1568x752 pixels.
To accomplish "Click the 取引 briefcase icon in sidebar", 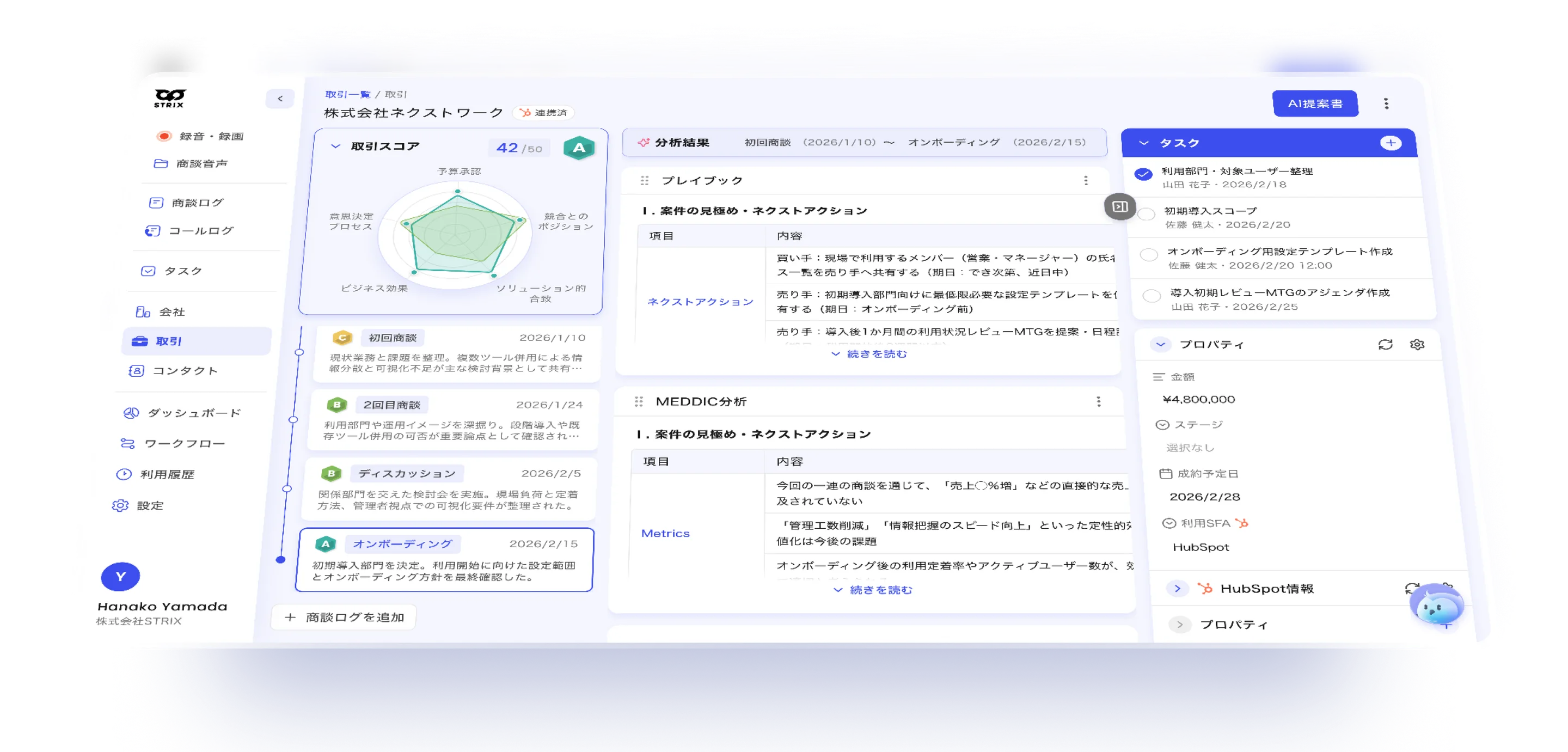I will pos(140,341).
